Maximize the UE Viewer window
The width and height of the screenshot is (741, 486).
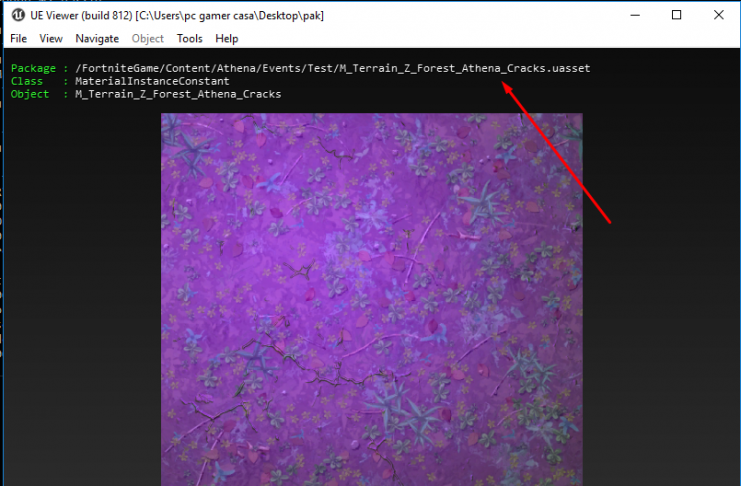click(x=676, y=15)
